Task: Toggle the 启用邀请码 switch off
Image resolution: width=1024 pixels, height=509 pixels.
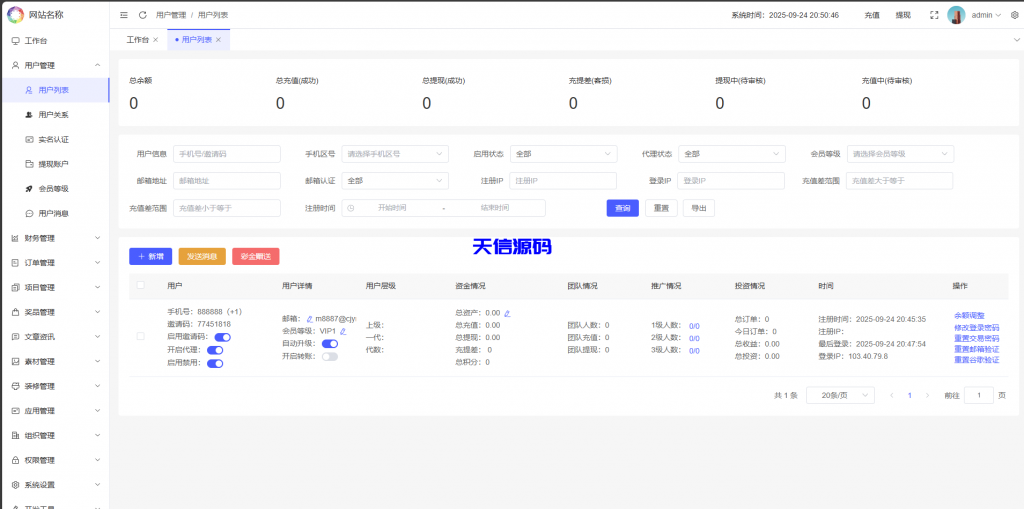Action: pos(222,337)
